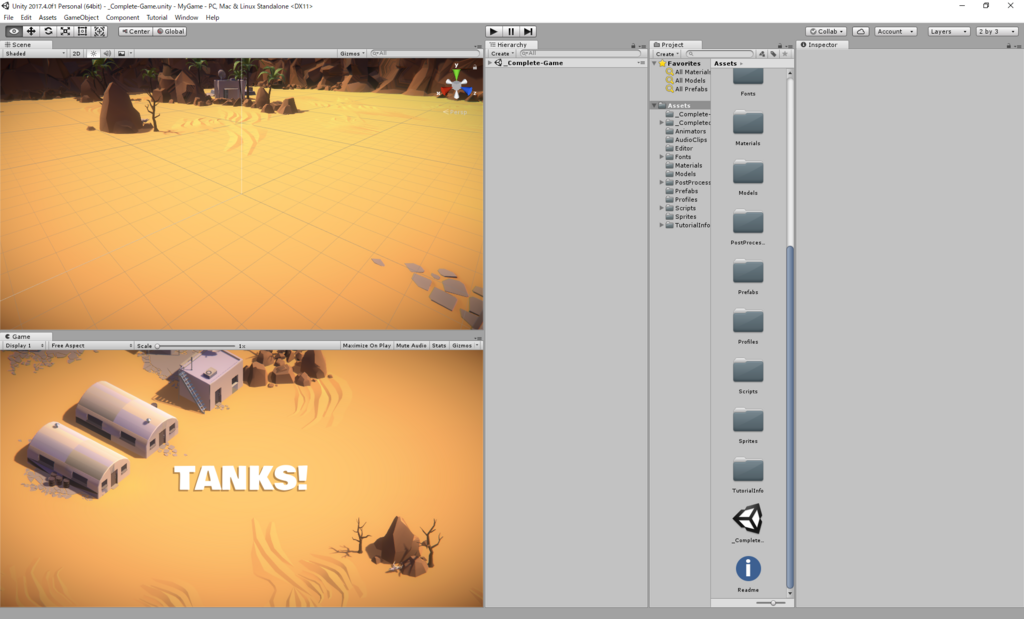This screenshot has height=619, width=1024.
Task: Select the Hand view tool
Action: click(x=14, y=31)
